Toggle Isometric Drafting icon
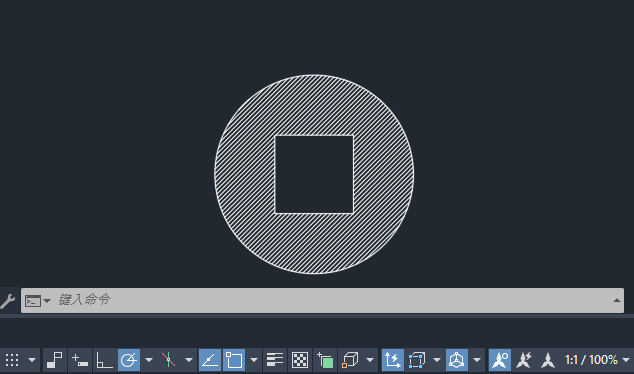 tap(169, 360)
